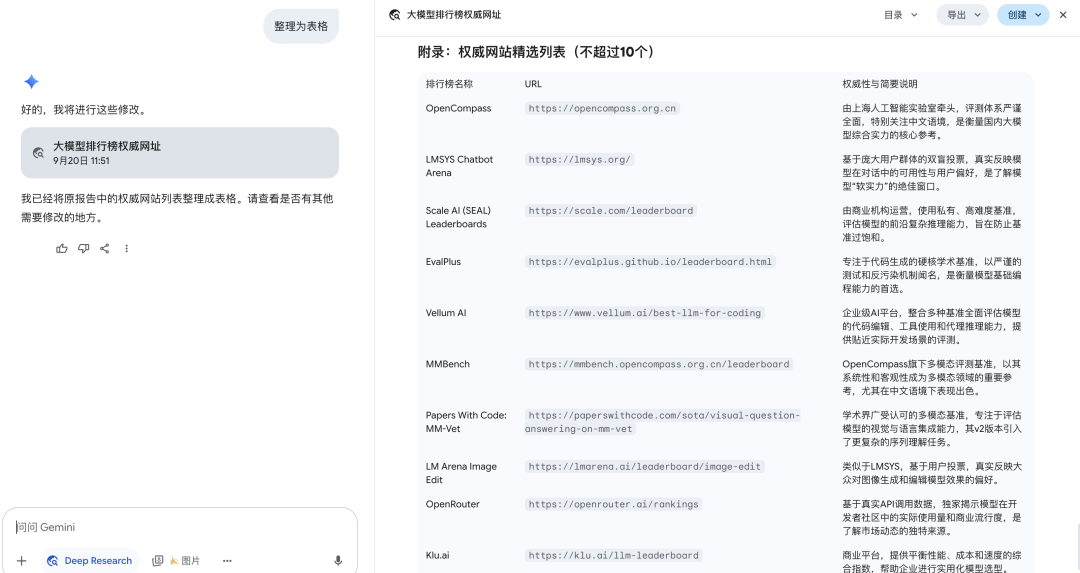This screenshot has height=573, width=1080.
Task: Click the vellum.ai best-llm-for-coding URL
Action: pyautogui.click(x=645, y=313)
